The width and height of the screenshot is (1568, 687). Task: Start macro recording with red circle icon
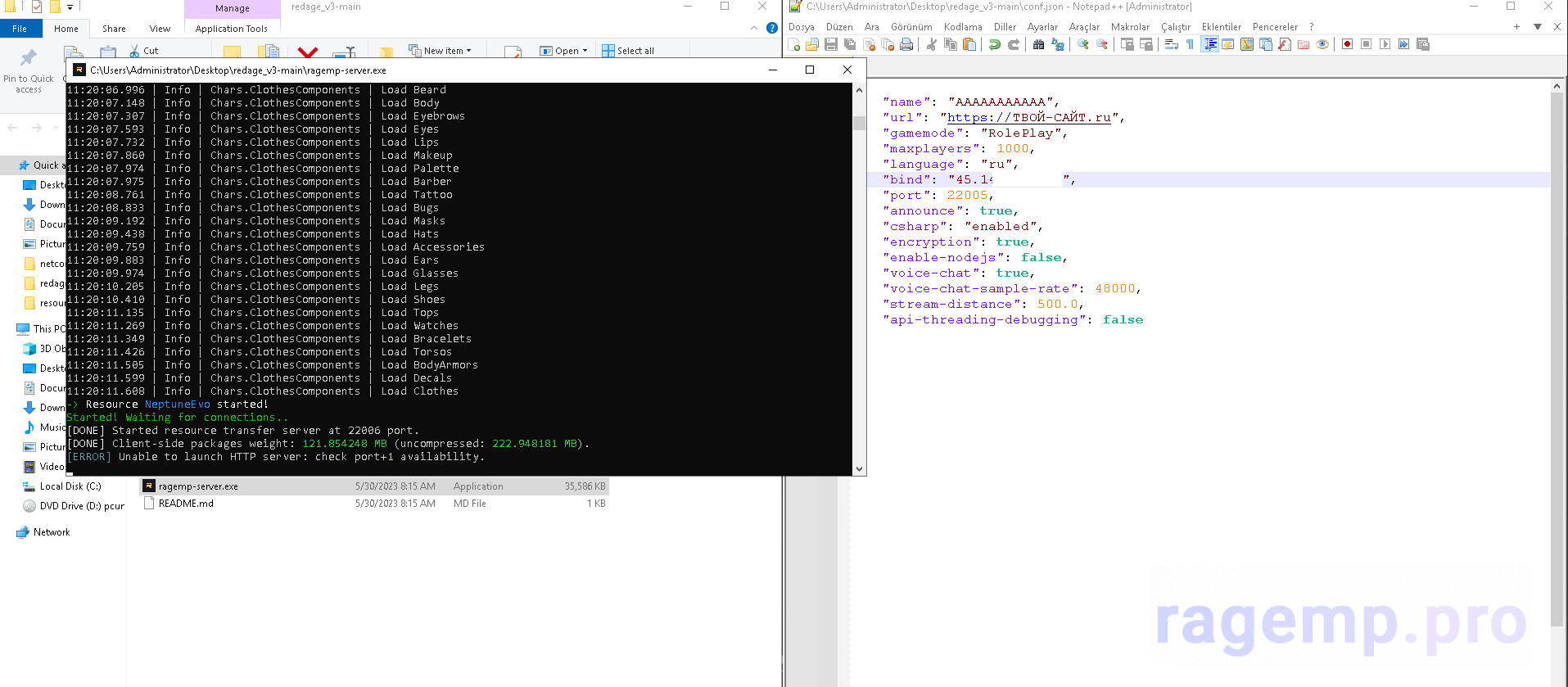point(1347,45)
